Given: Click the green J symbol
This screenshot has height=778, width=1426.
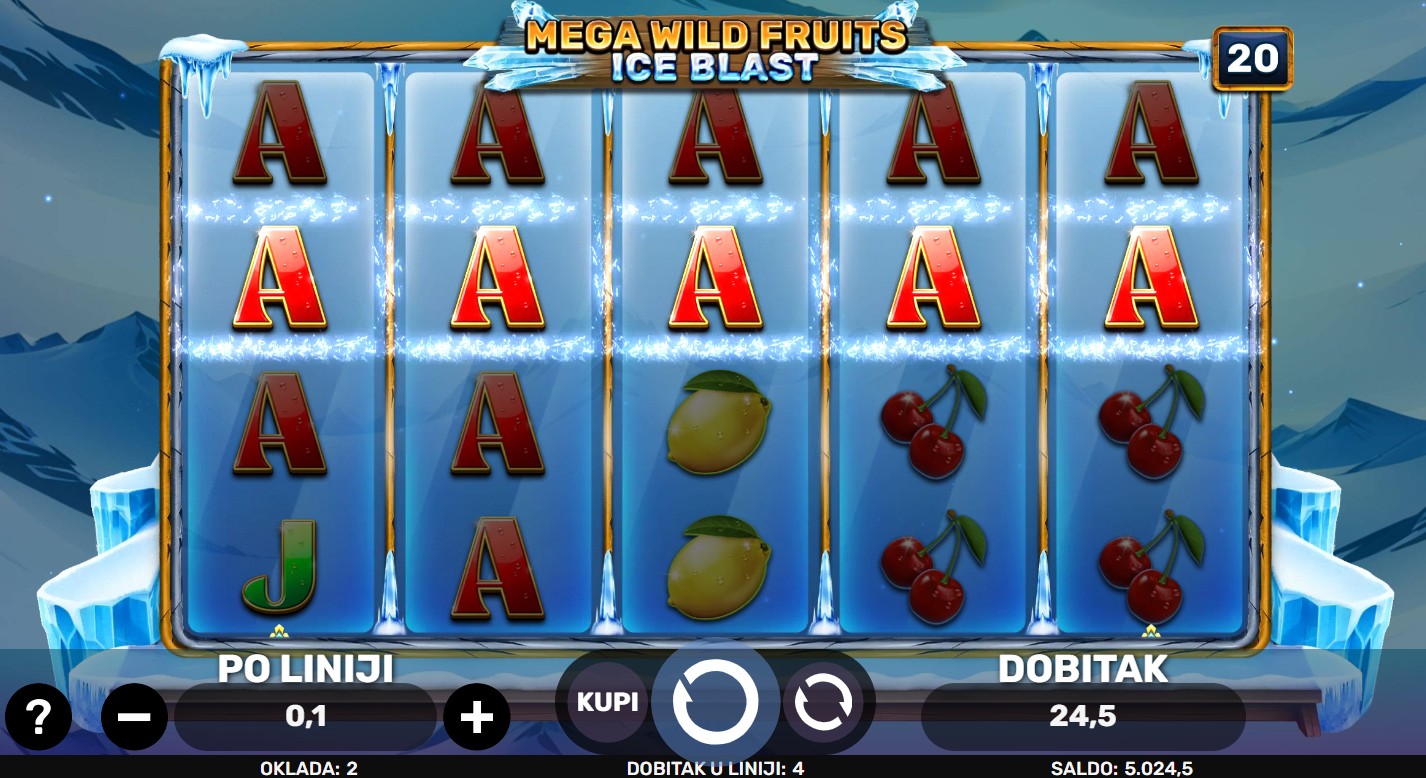Looking at the screenshot, I should [x=279, y=565].
